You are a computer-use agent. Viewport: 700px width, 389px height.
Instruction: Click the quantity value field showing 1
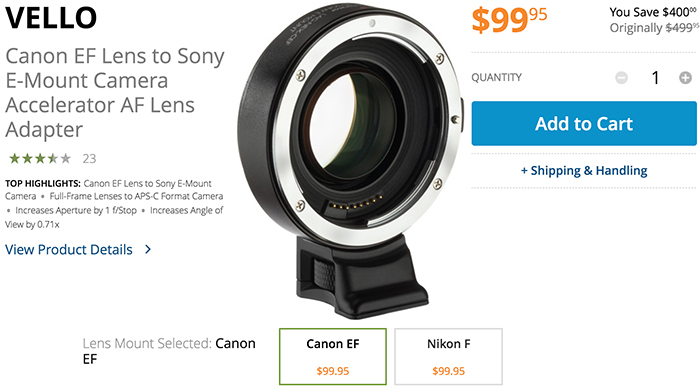coord(655,78)
